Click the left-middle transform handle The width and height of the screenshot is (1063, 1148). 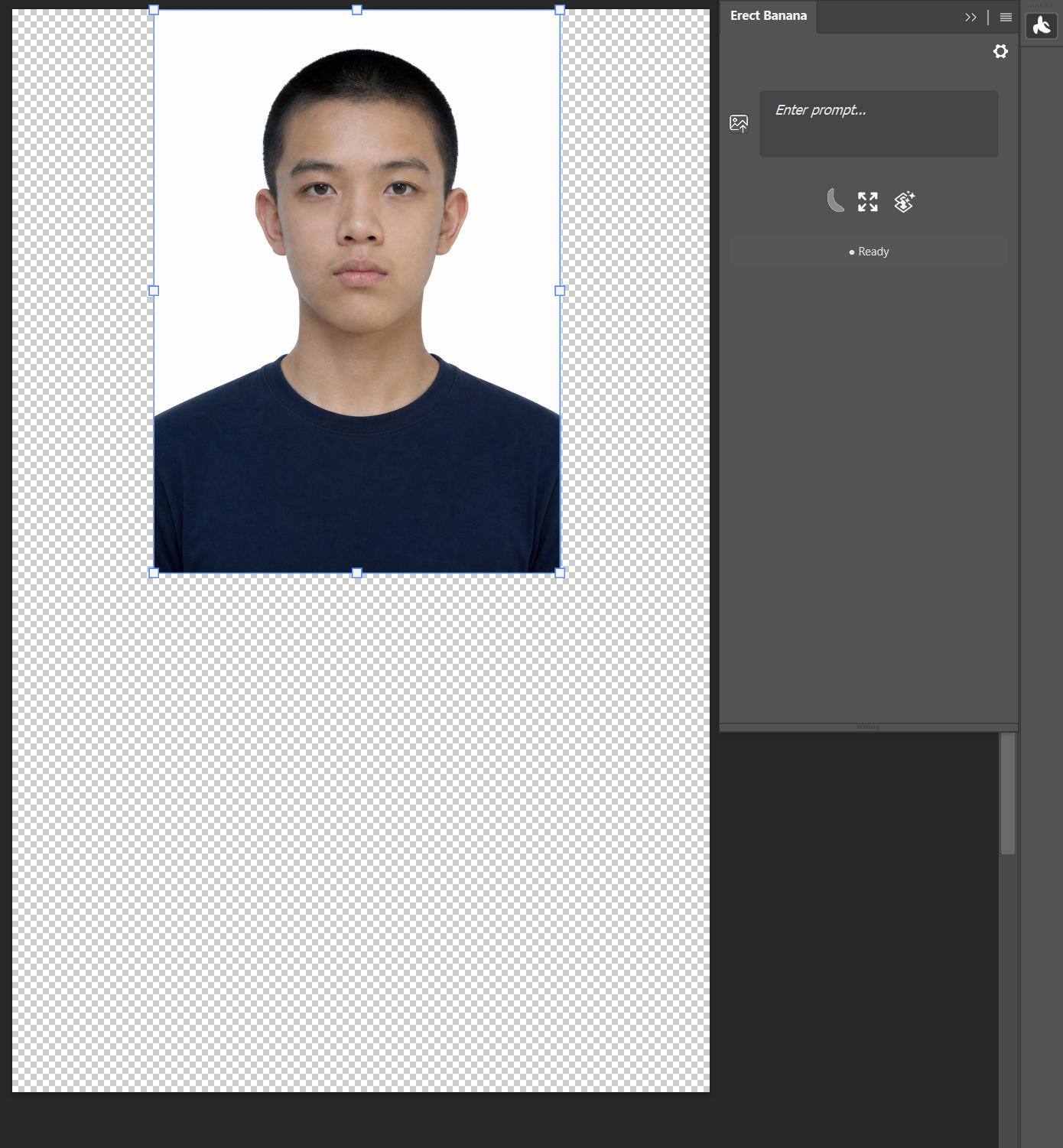pyautogui.click(x=154, y=291)
